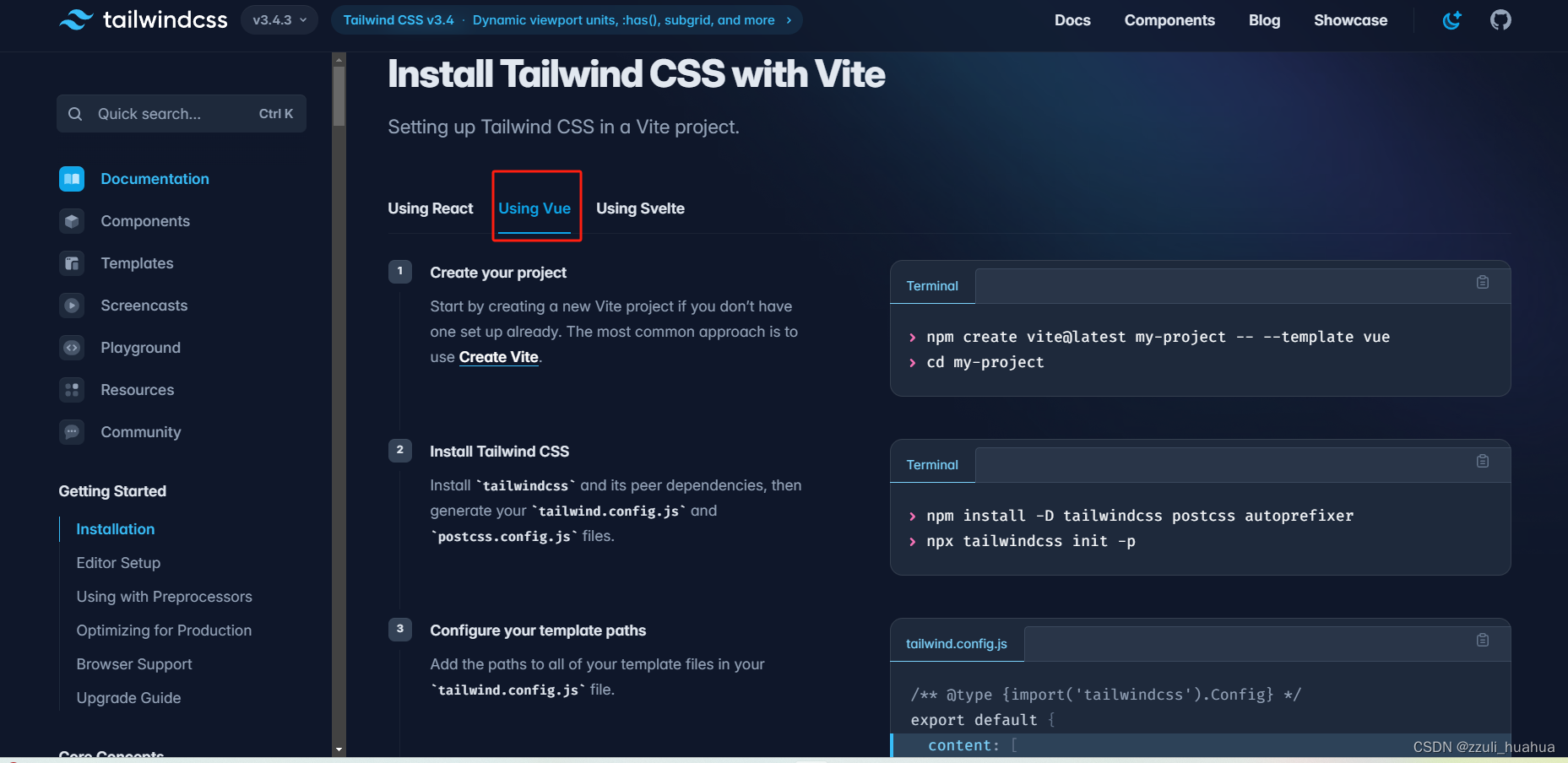Click the npx tailwindcss init -p command
This screenshot has width=1568, height=763.
coord(1031,541)
